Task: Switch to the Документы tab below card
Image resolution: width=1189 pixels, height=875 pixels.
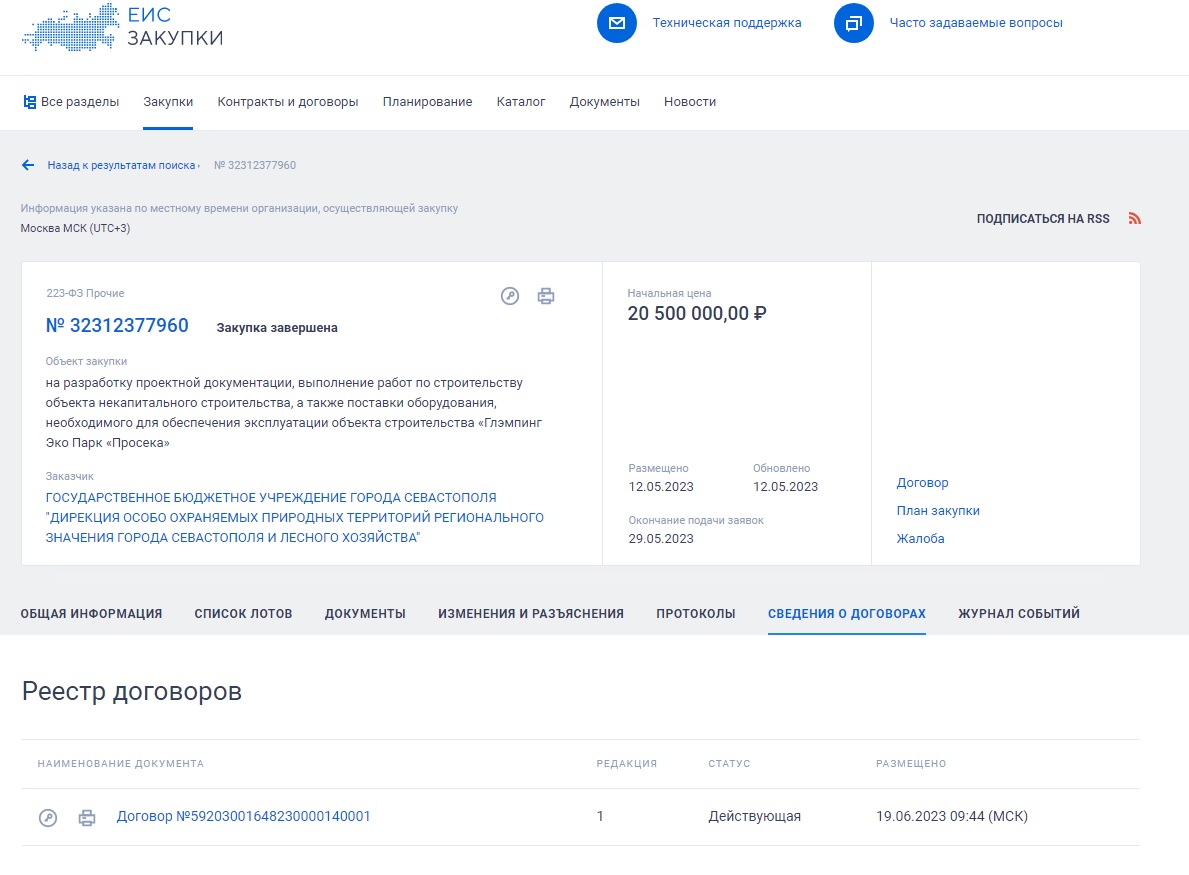Action: [x=365, y=614]
